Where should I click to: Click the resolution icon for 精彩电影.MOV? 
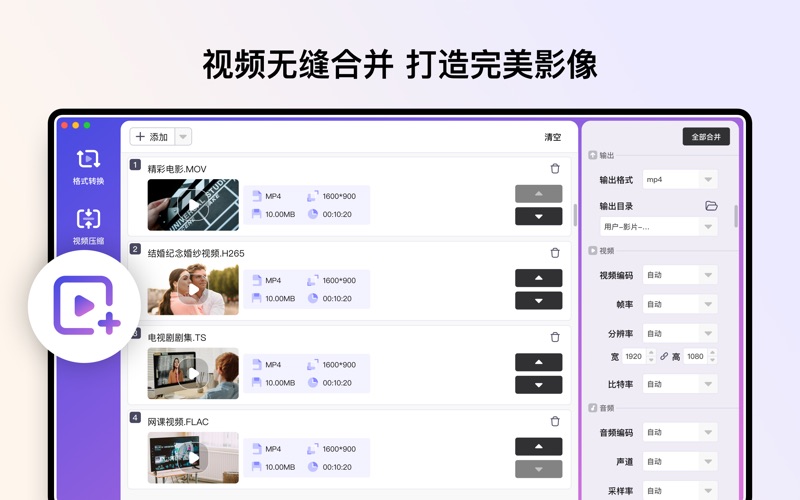point(313,196)
